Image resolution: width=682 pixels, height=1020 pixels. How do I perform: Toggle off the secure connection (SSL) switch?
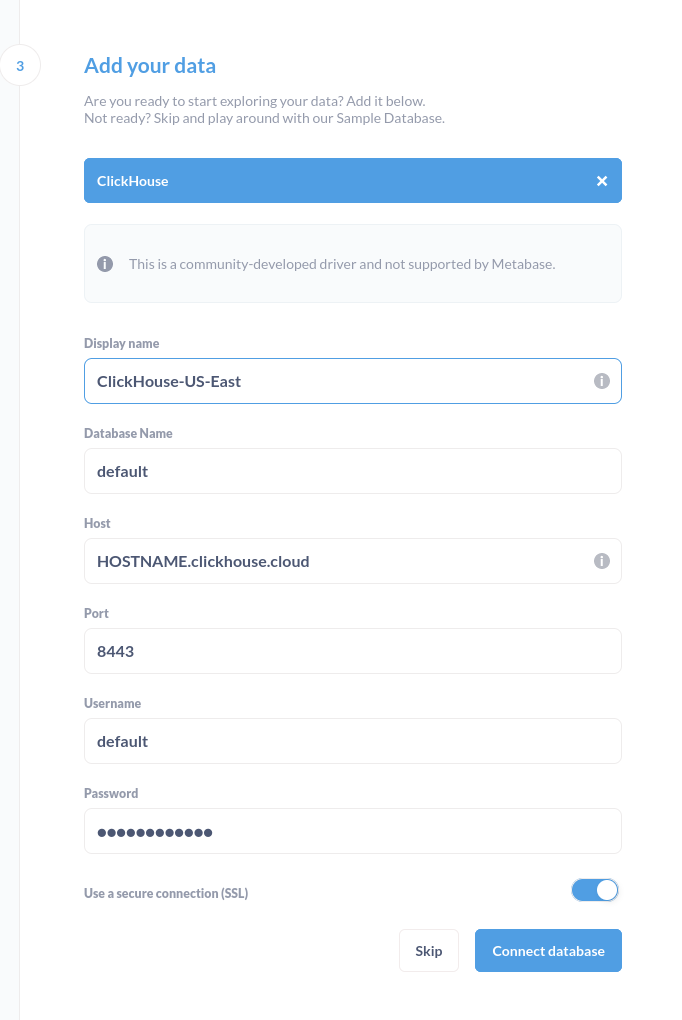[x=595, y=890]
